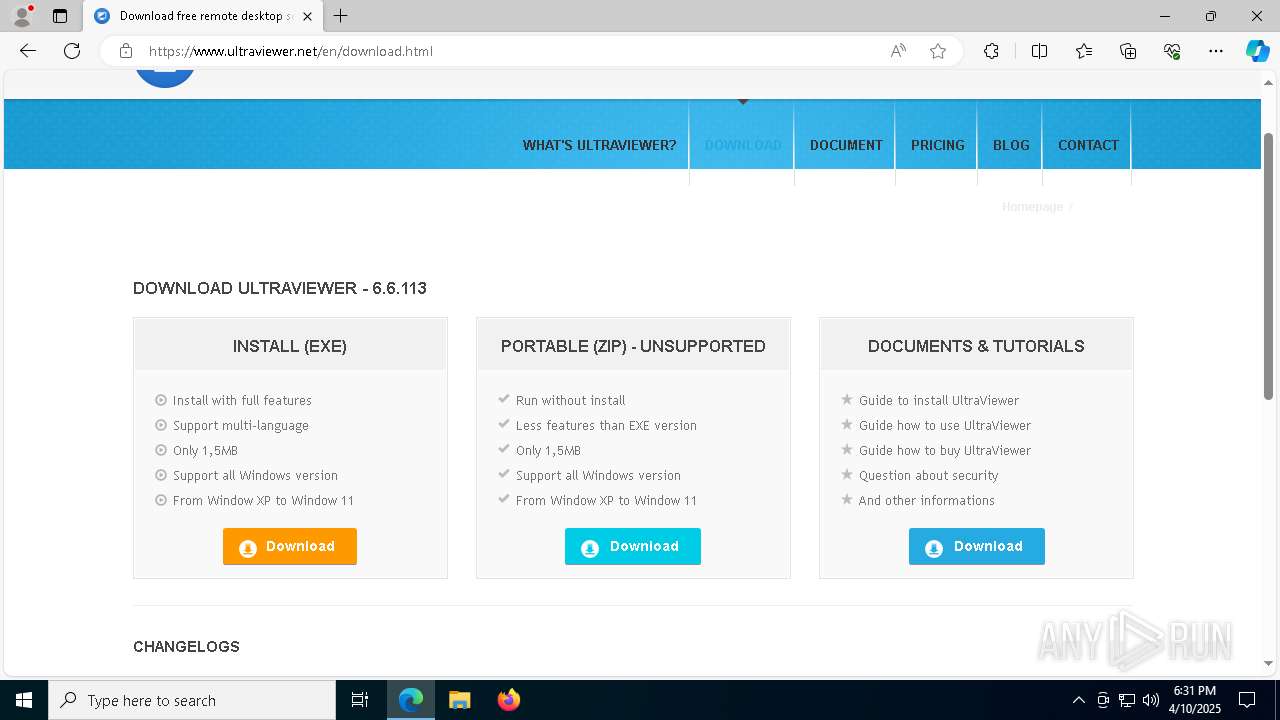Refresh the current page
The height and width of the screenshot is (720, 1280).
[72, 51]
